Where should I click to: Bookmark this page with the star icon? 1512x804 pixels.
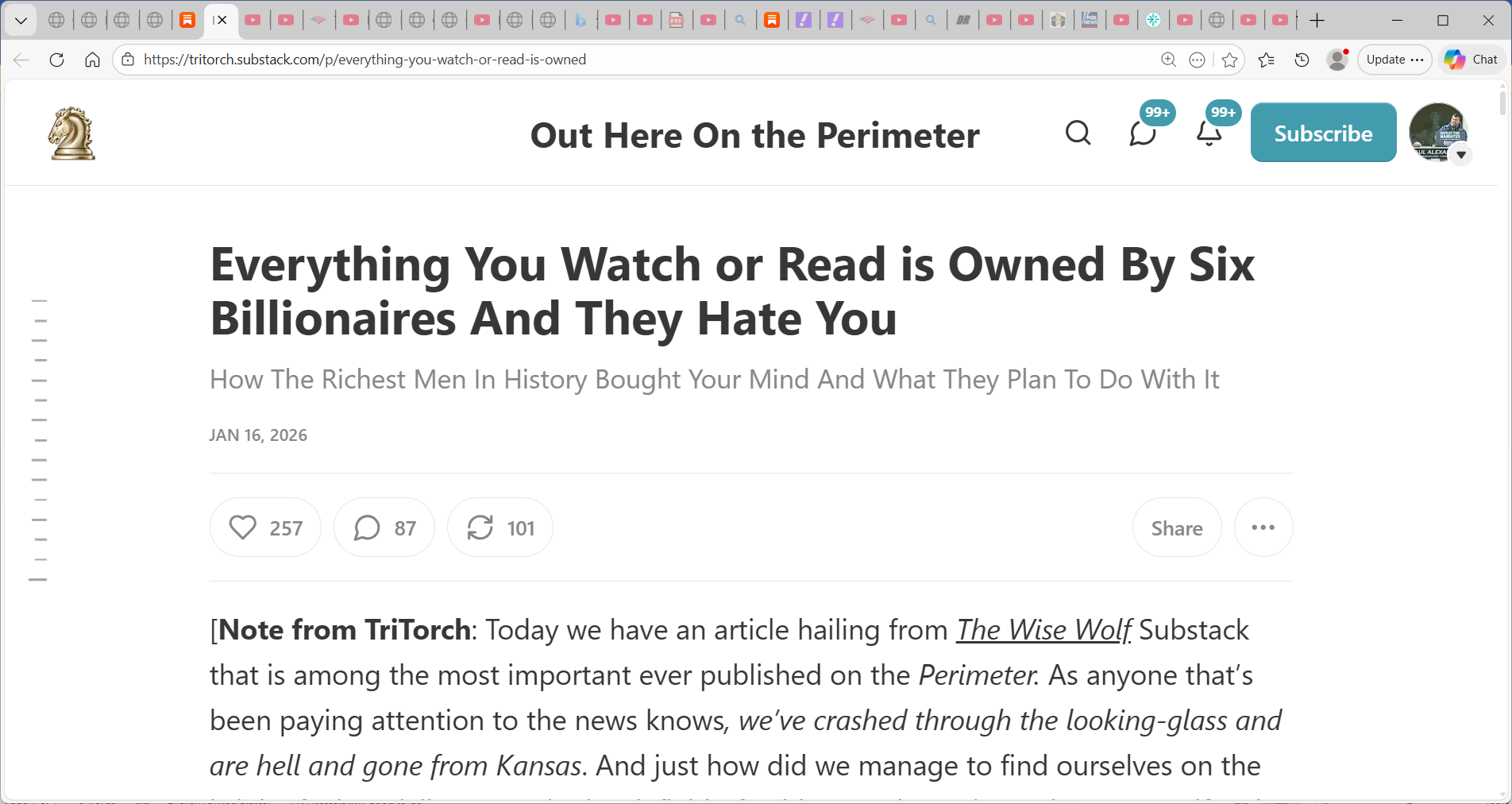(x=1230, y=60)
